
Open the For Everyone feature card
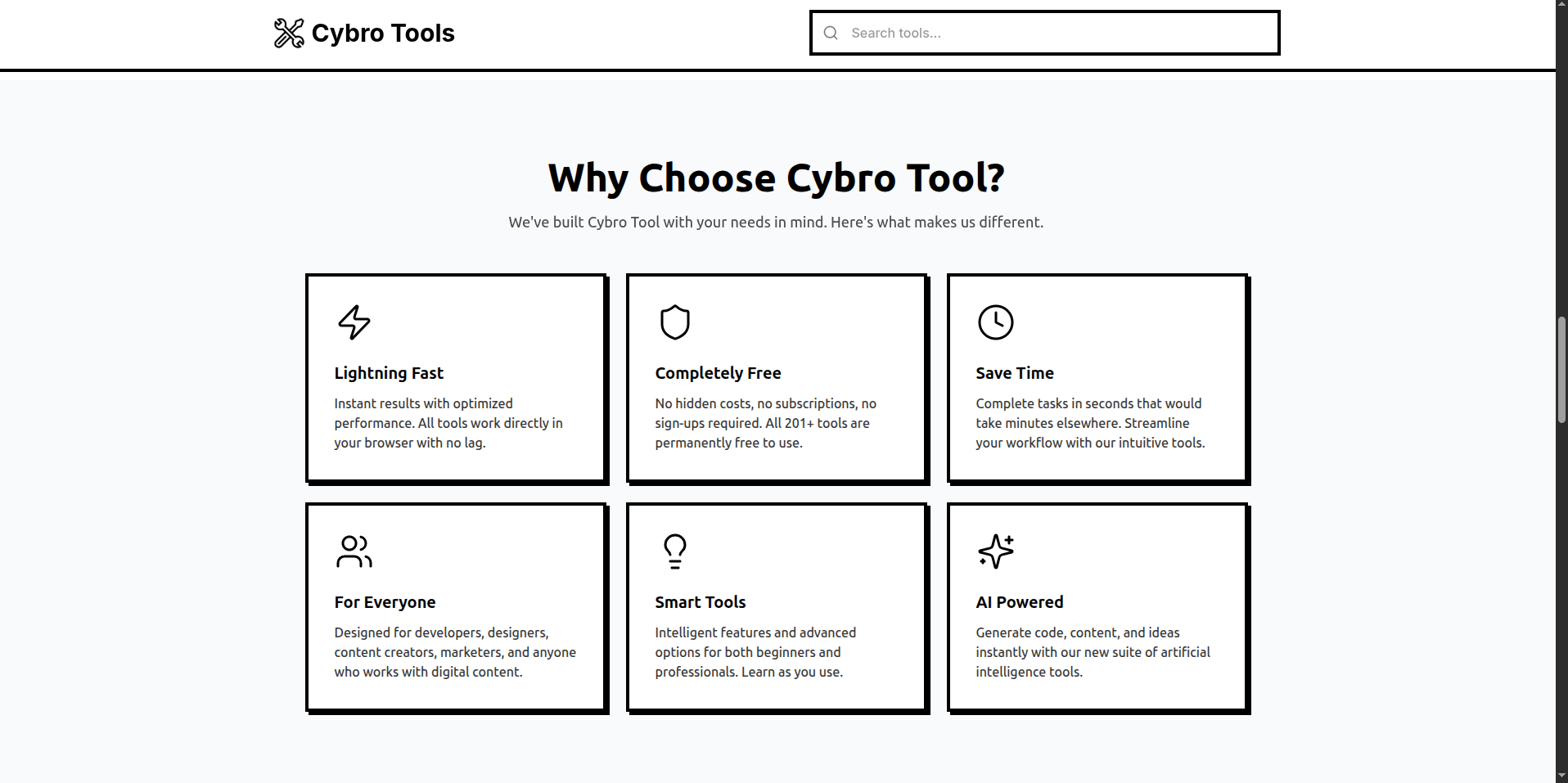[456, 607]
